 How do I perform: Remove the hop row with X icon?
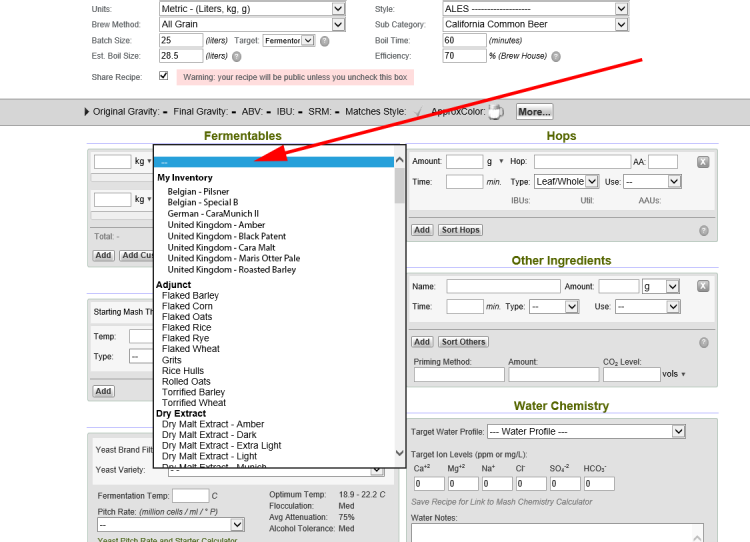703,162
